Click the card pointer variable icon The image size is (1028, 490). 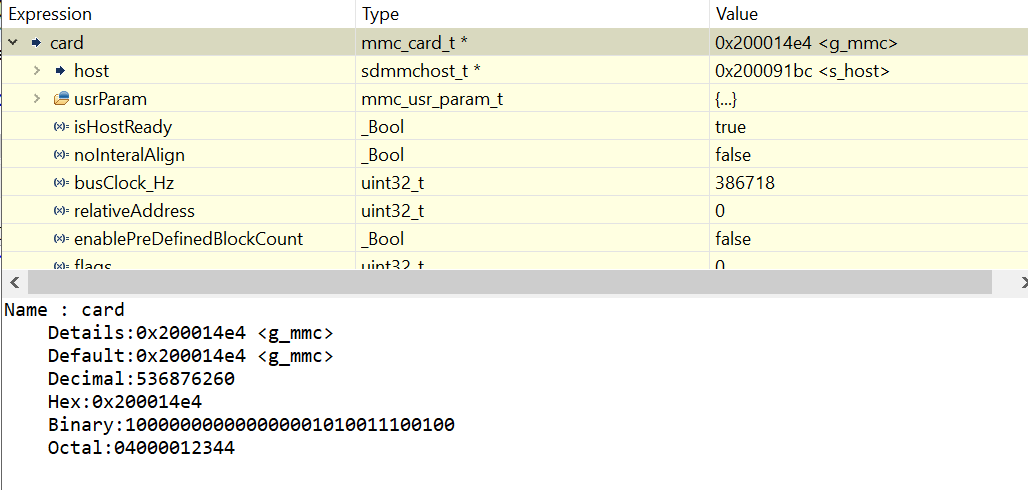[x=36, y=43]
